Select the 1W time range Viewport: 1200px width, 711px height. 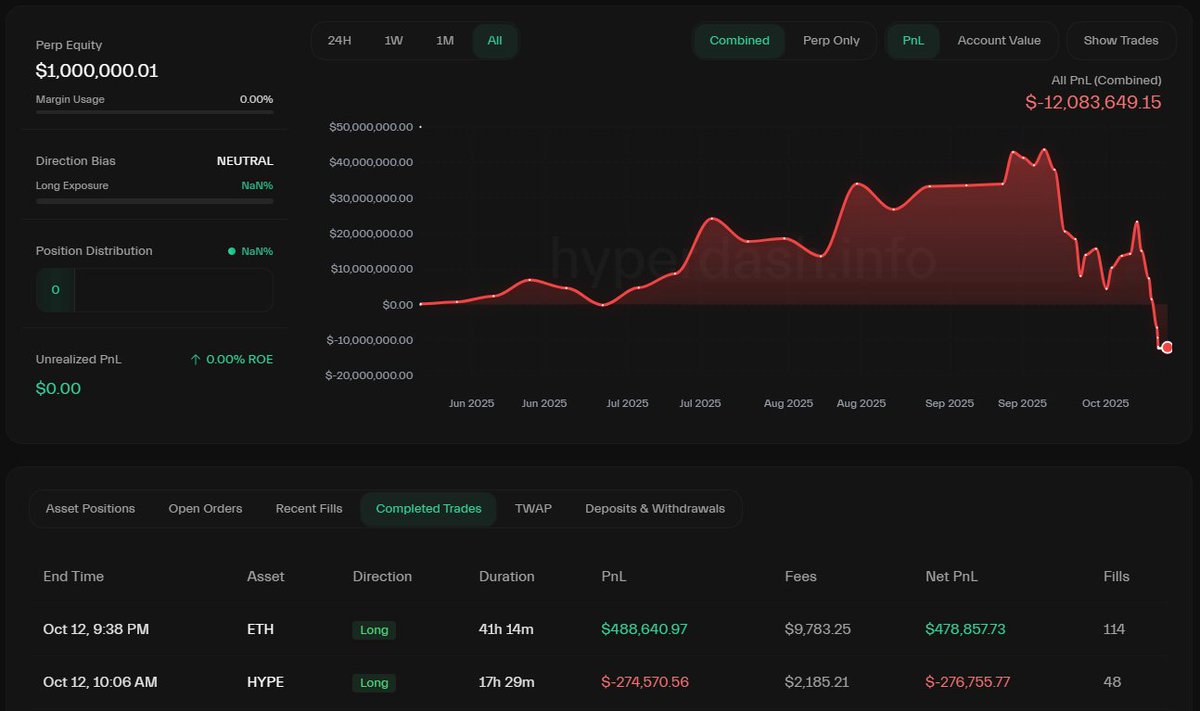[394, 41]
